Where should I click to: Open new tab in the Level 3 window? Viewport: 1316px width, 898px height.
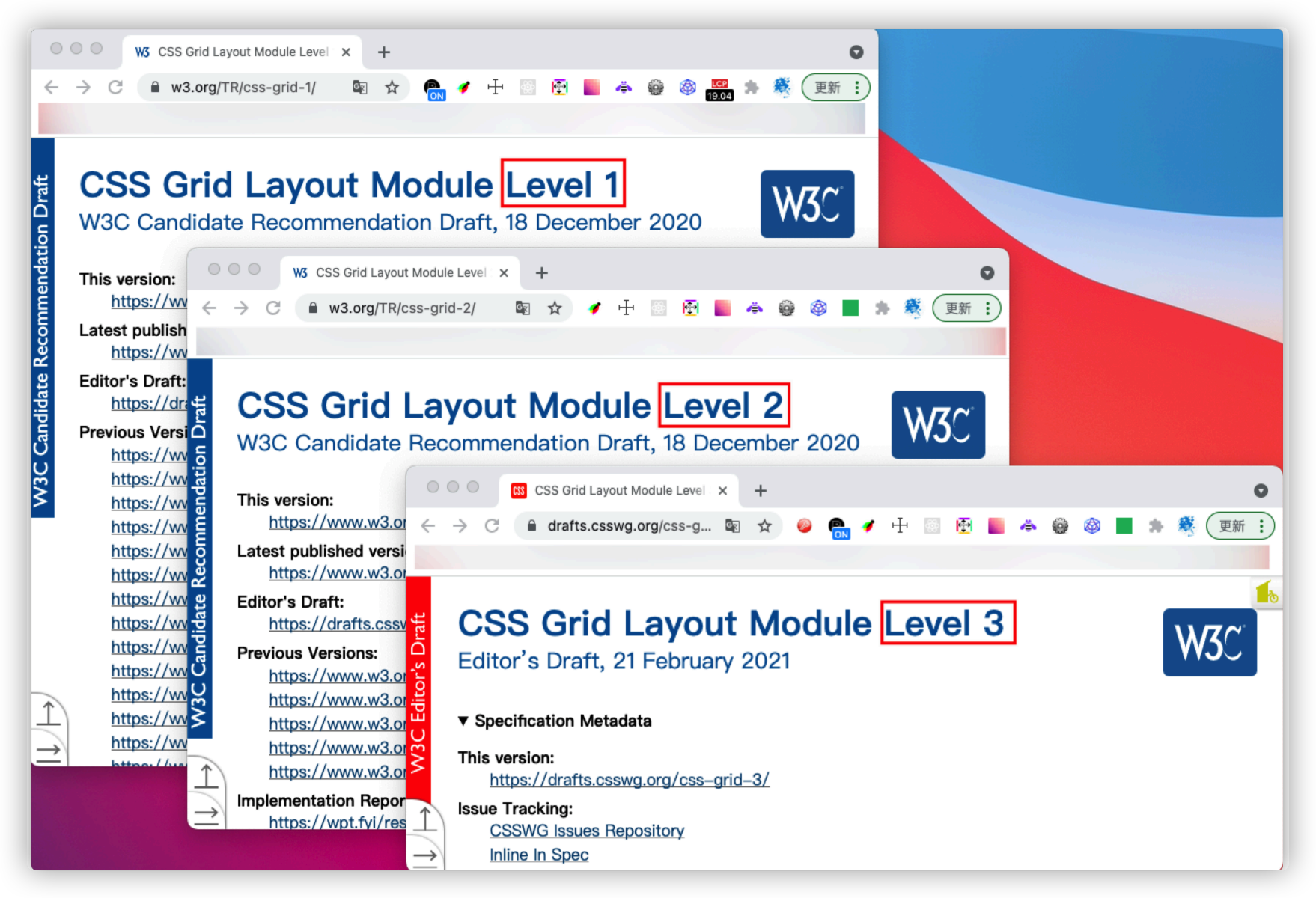pos(761,490)
